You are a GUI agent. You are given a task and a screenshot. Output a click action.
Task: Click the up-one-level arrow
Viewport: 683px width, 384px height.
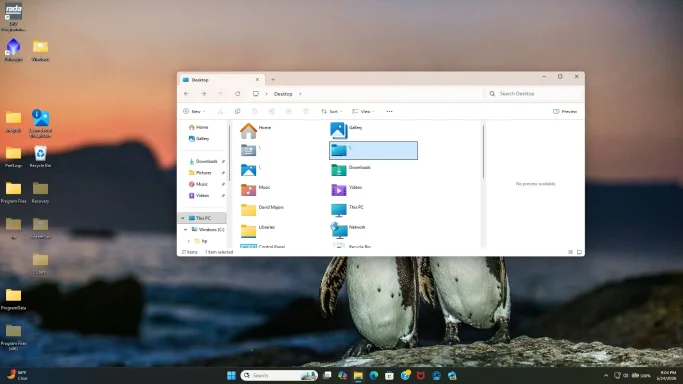pos(220,94)
